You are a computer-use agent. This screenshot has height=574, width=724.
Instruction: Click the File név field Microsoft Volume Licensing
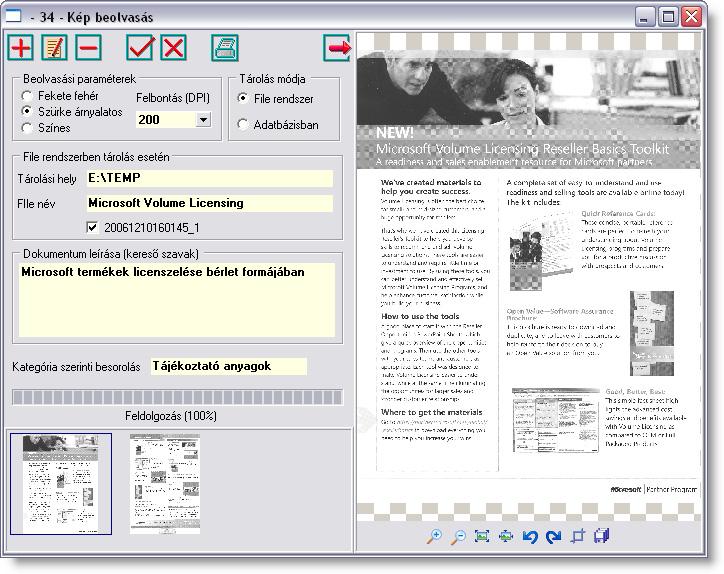coord(210,204)
